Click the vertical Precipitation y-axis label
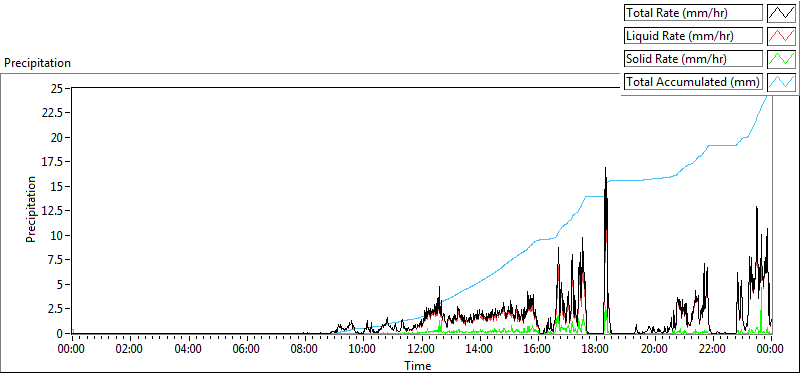 pyautogui.click(x=31, y=209)
